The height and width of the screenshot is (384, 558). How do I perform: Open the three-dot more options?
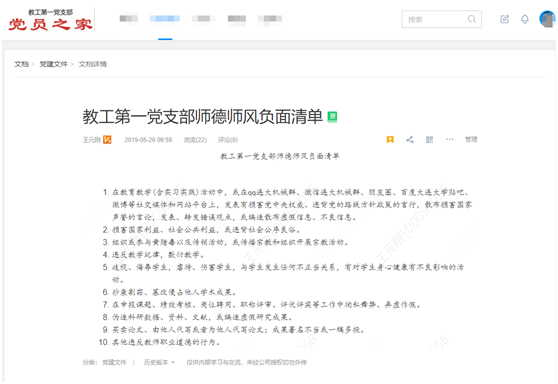(450, 139)
